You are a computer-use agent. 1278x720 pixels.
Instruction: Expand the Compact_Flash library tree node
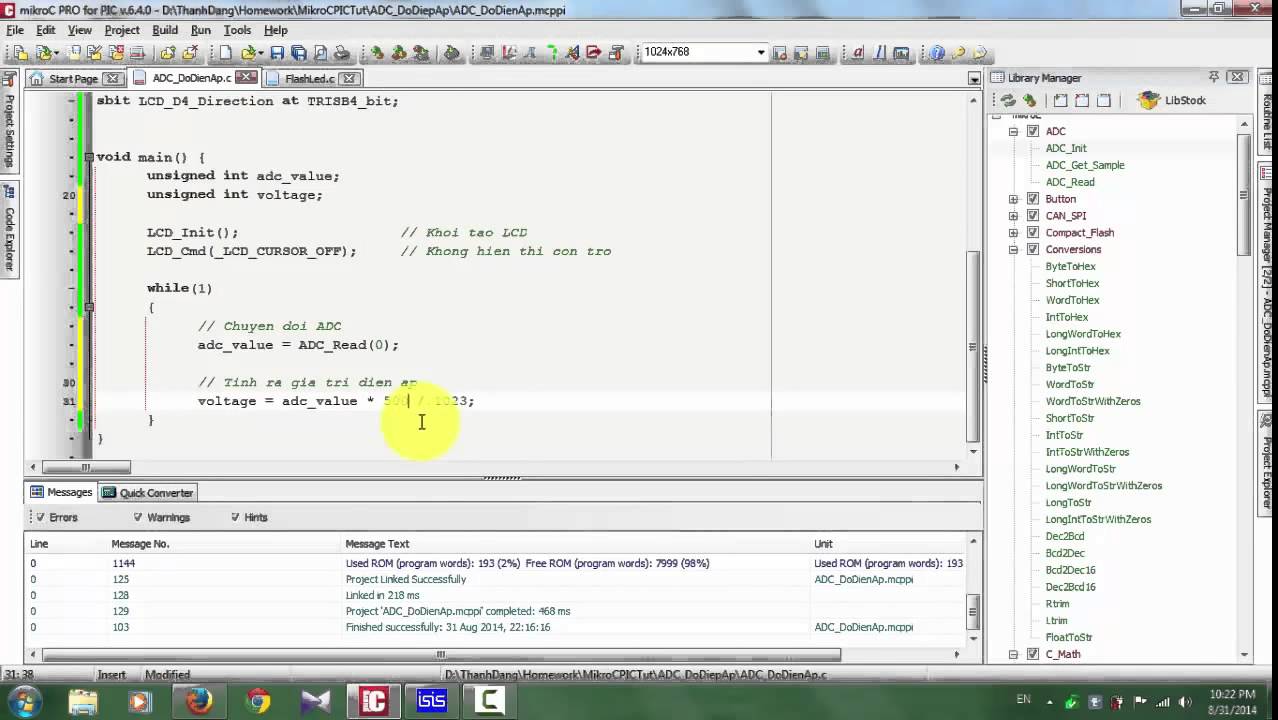point(1013,233)
